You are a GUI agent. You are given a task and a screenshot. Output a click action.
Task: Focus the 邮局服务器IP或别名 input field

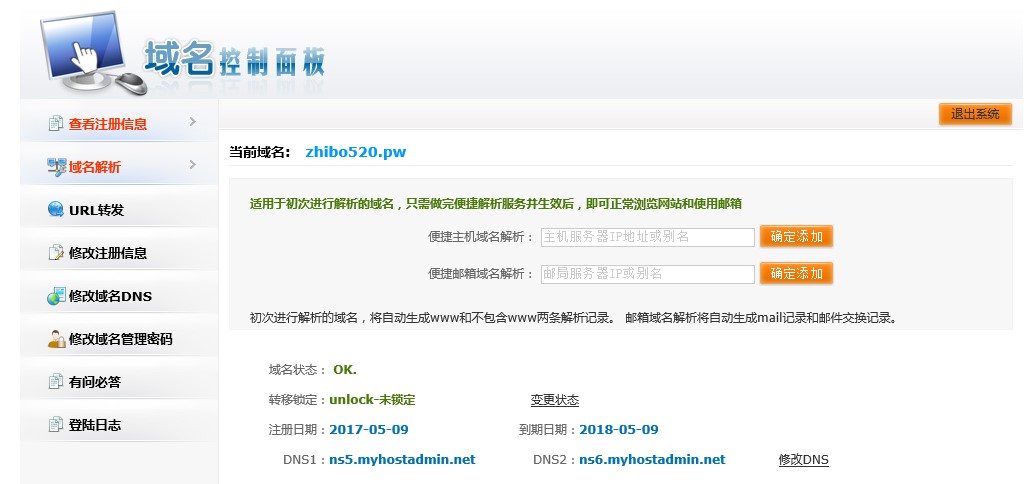[647, 273]
